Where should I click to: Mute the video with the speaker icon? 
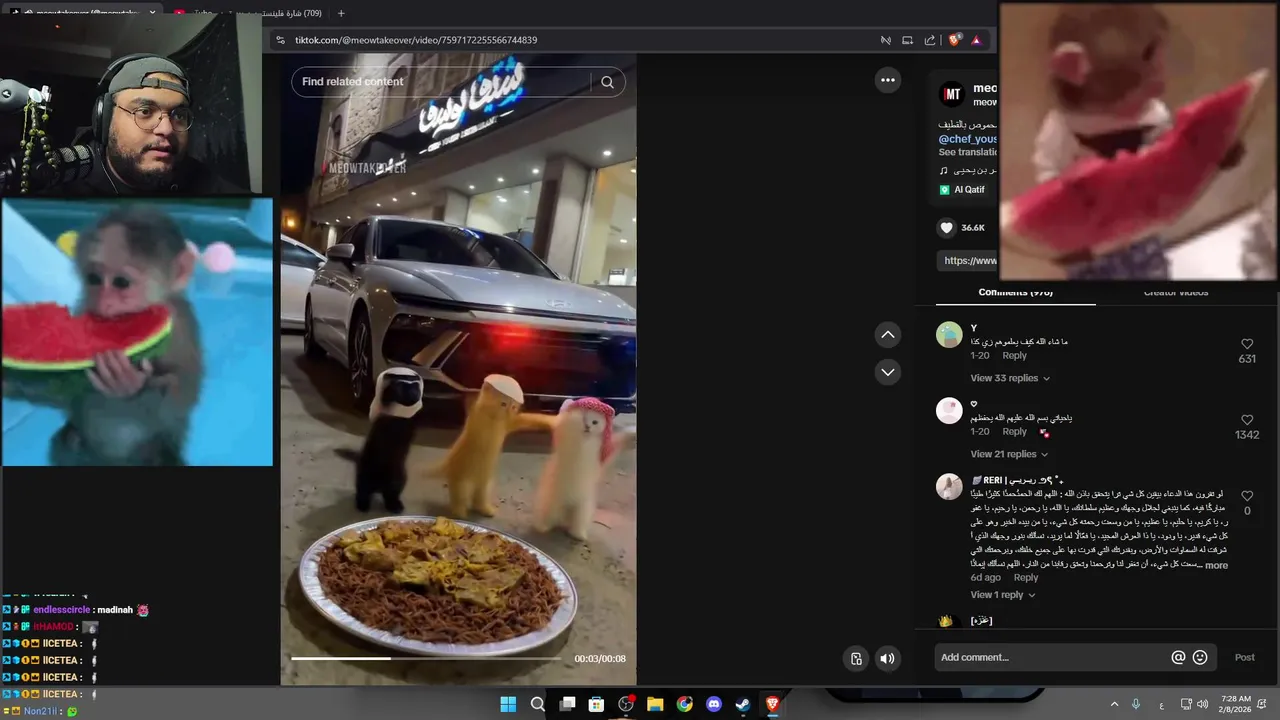[887, 658]
